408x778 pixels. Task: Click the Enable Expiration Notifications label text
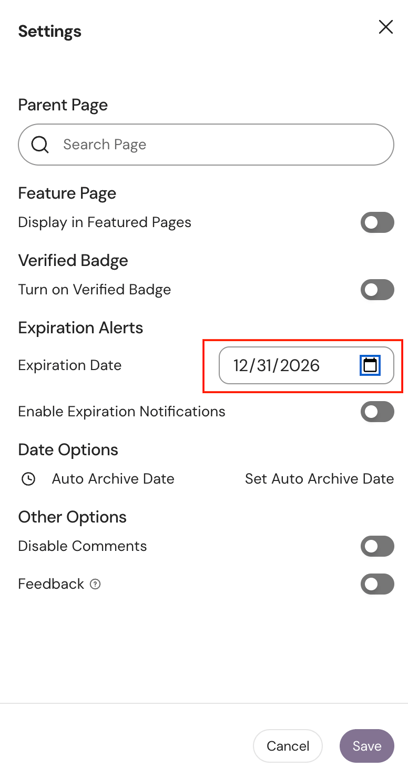point(122,412)
